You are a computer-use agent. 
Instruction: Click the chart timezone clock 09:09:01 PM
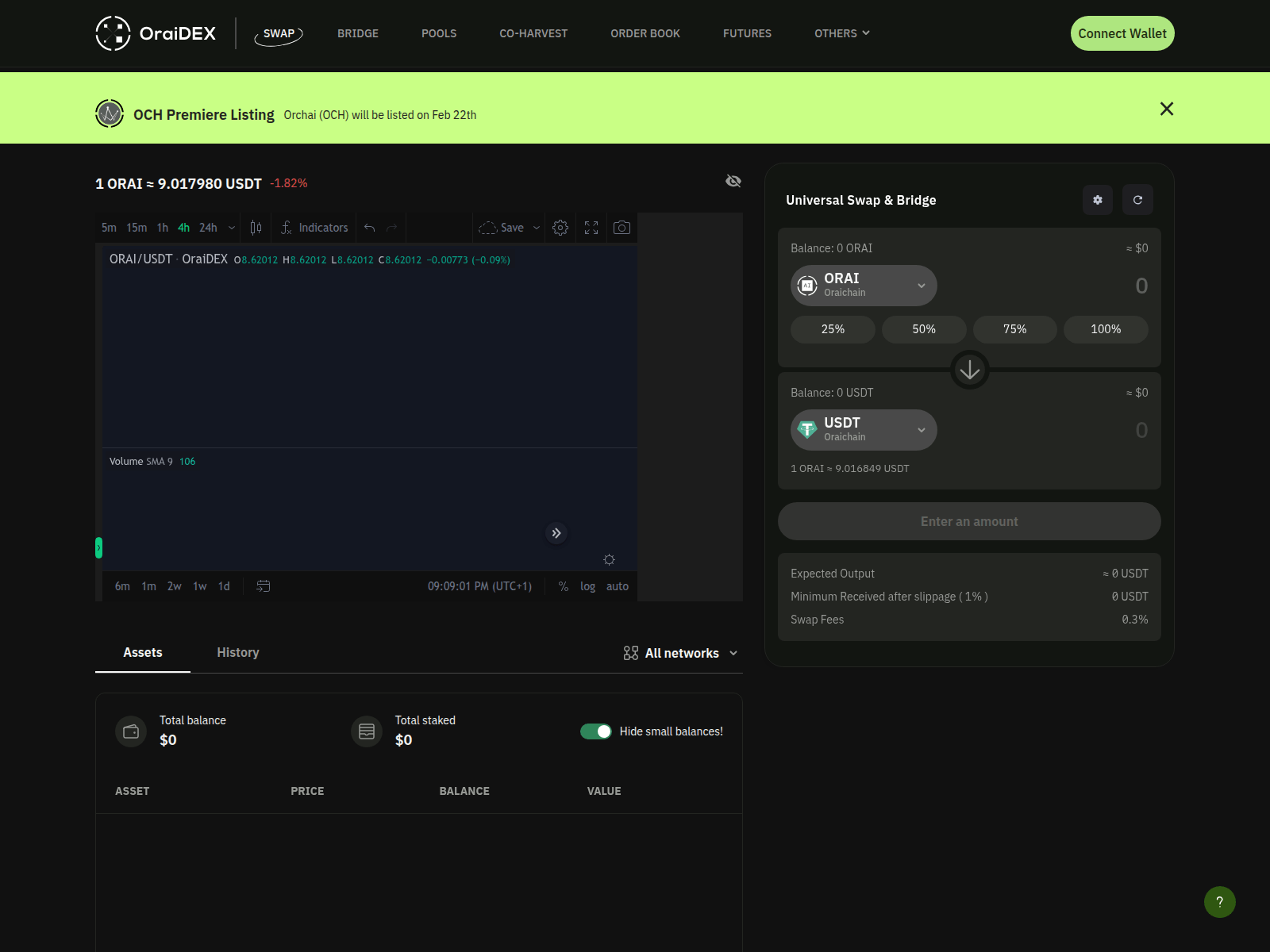click(x=479, y=586)
